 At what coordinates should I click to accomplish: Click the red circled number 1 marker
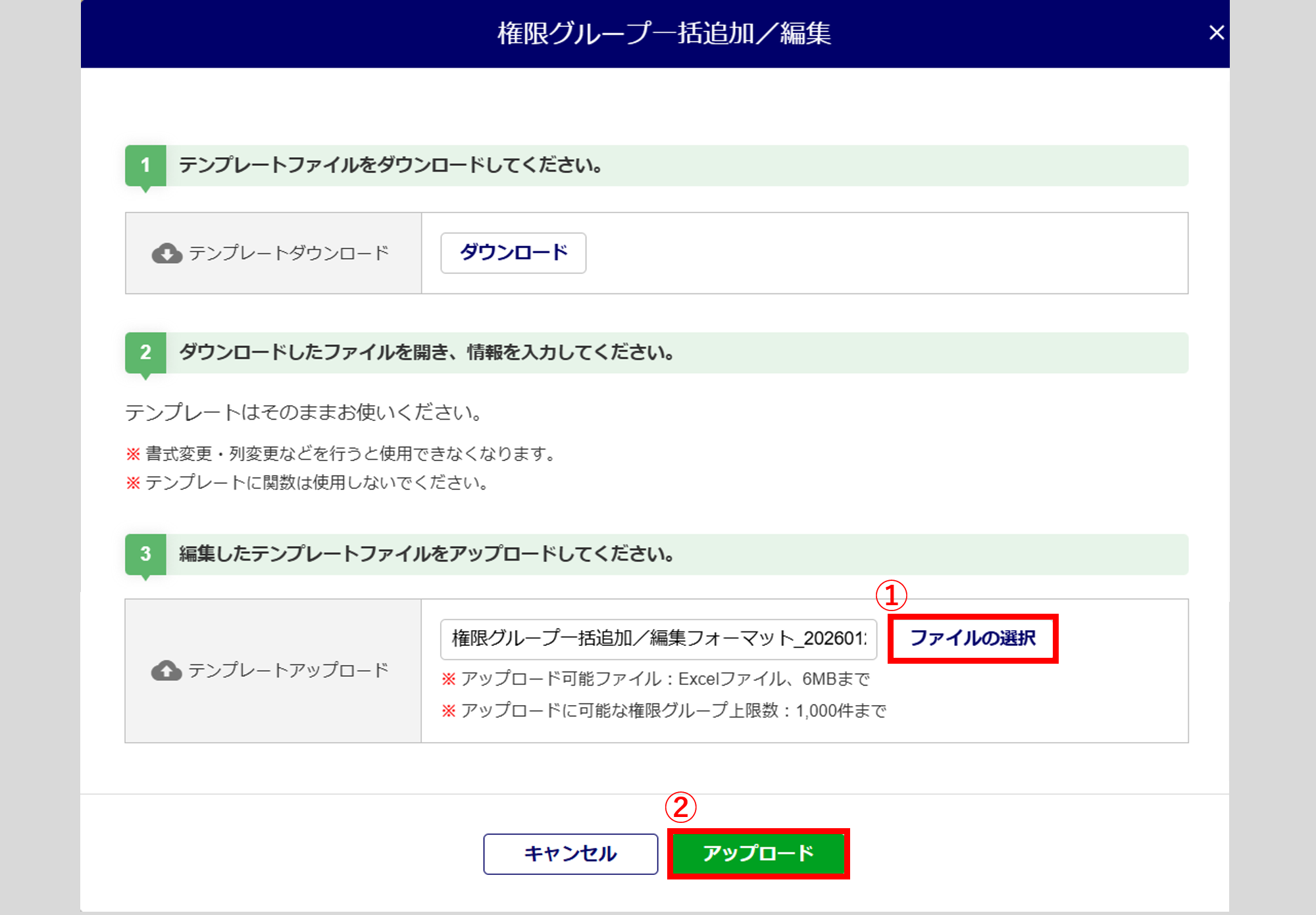(891, 596)
